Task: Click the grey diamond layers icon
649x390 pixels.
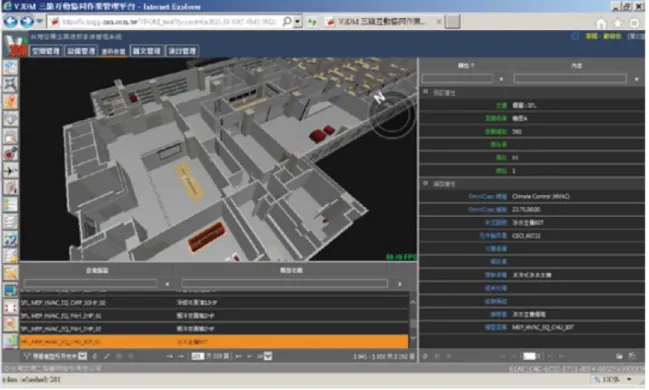Action: [10, 119]
